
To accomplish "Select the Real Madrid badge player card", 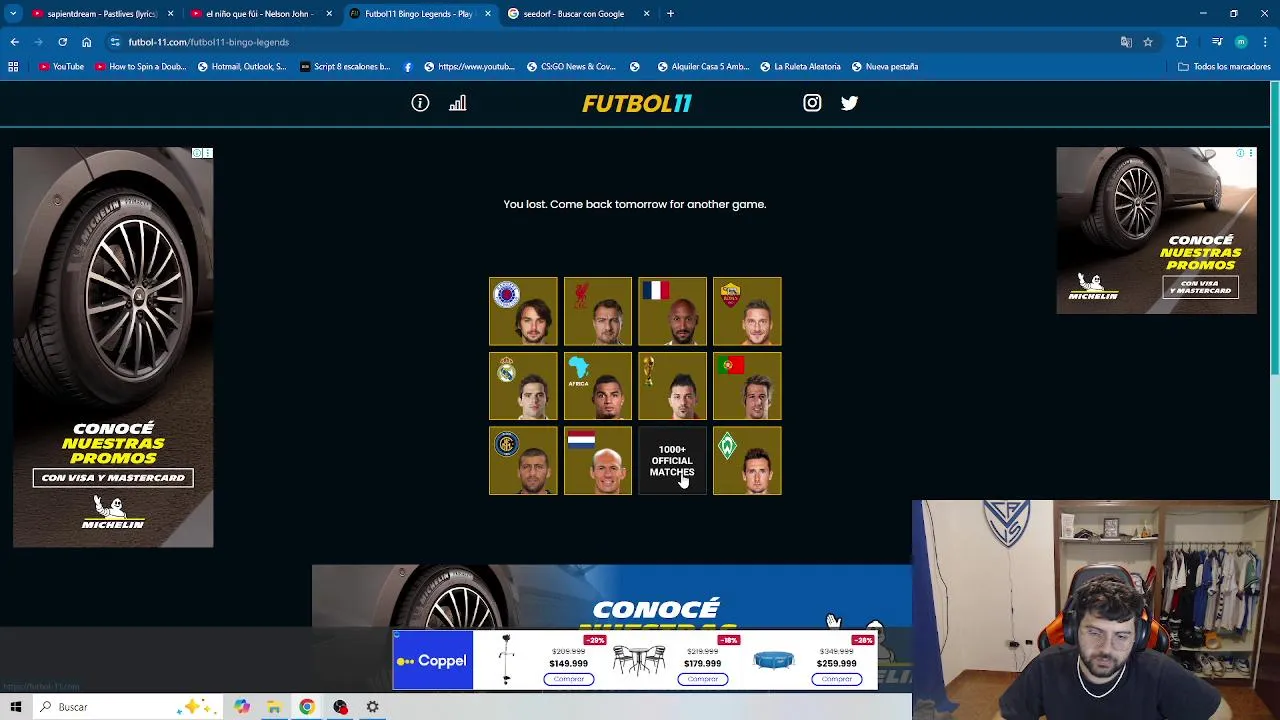I will pyautogui.click(x=523, y=386).
